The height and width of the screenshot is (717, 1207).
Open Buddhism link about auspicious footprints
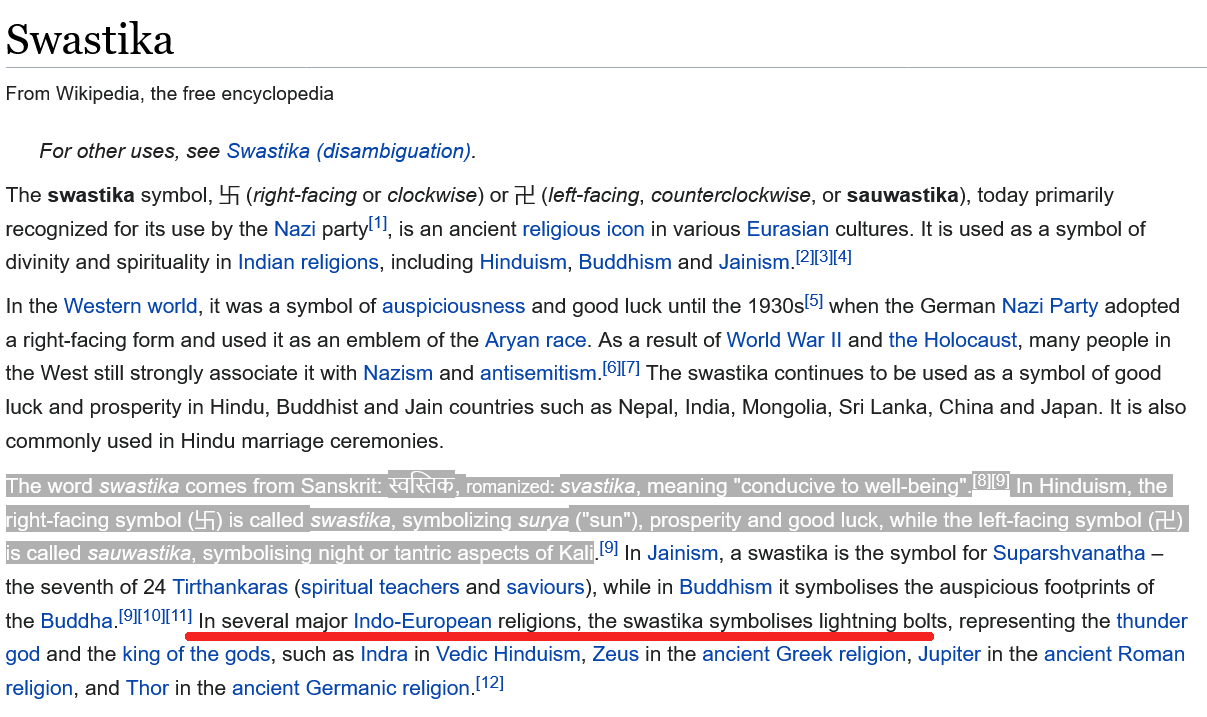[726, 587]
